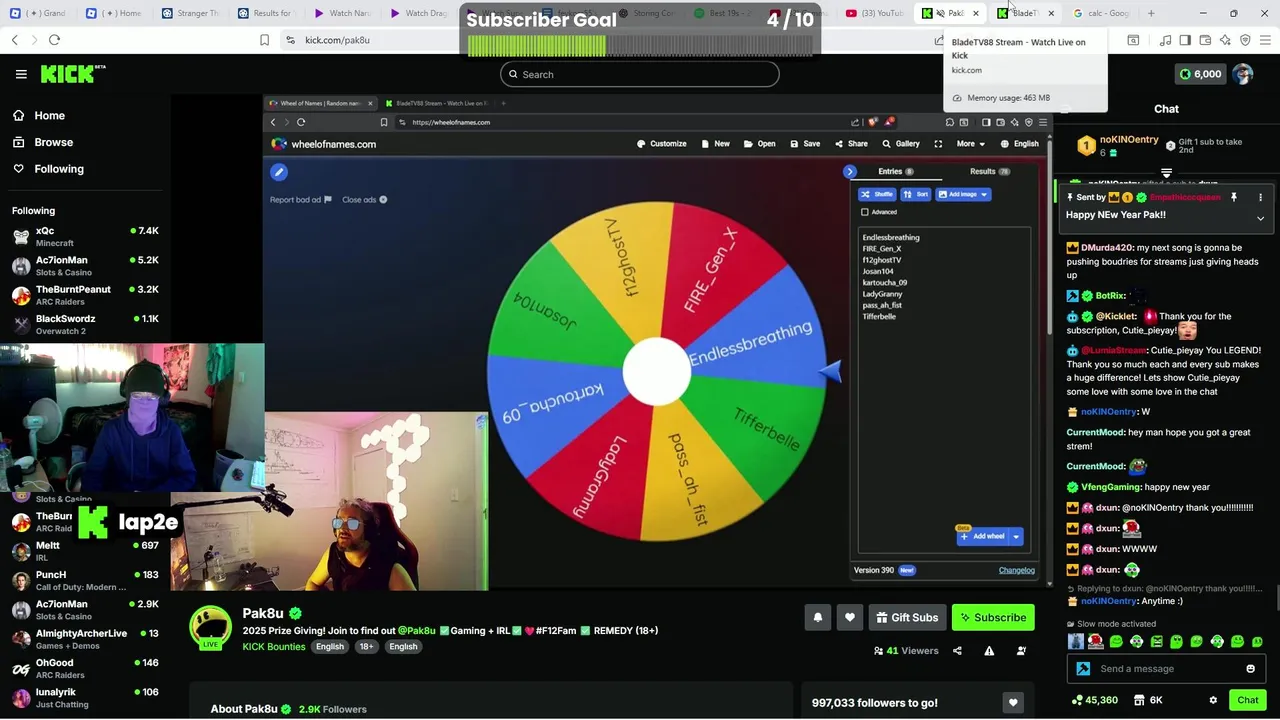Image resolution: width=1280 pixels, height=720 pixels.
Task: Click browser back arrow
Action: tap(15, 40)
